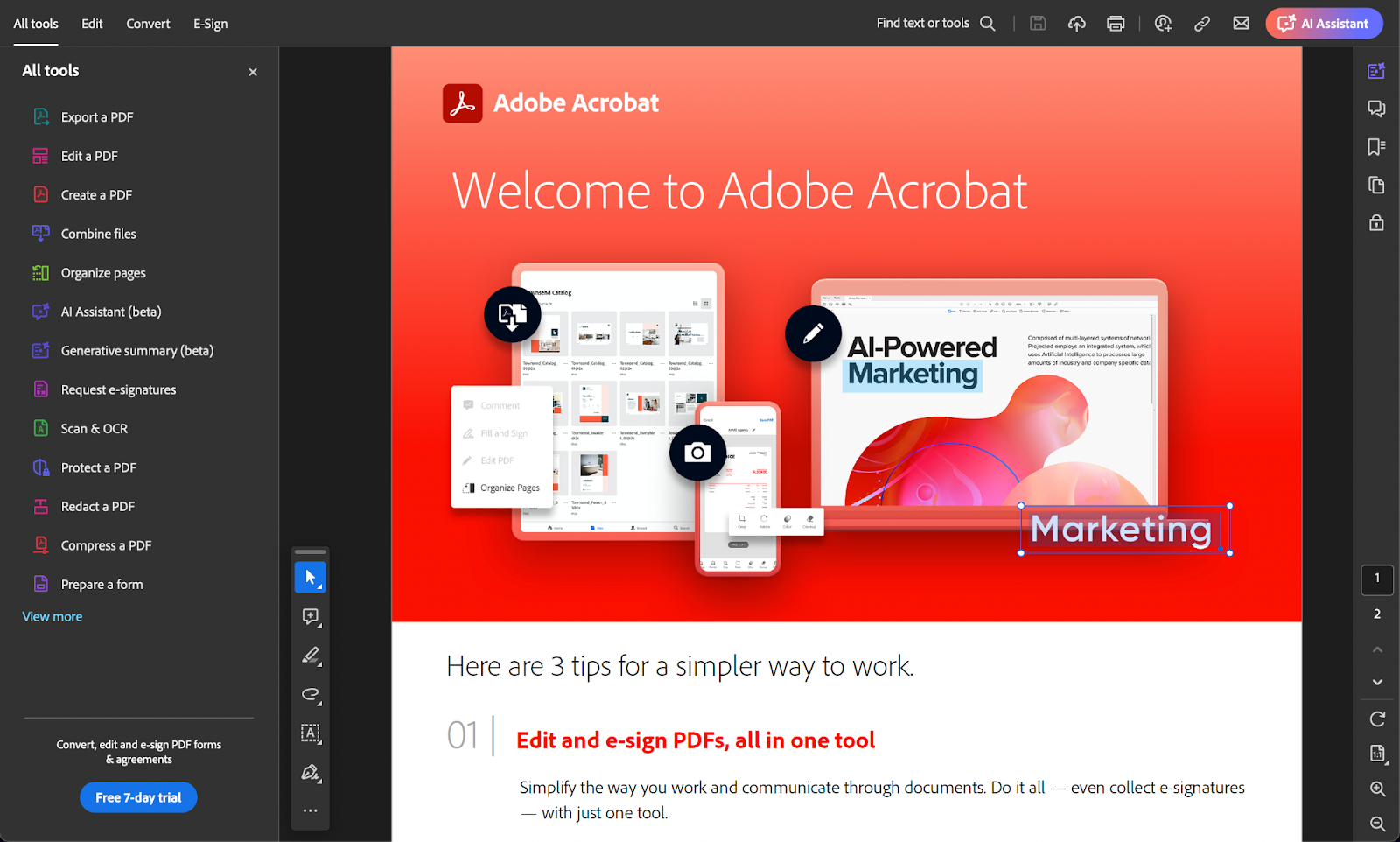
Task: Choose the Sign pen tool in quick toolbar
Action: coord(311,773)
